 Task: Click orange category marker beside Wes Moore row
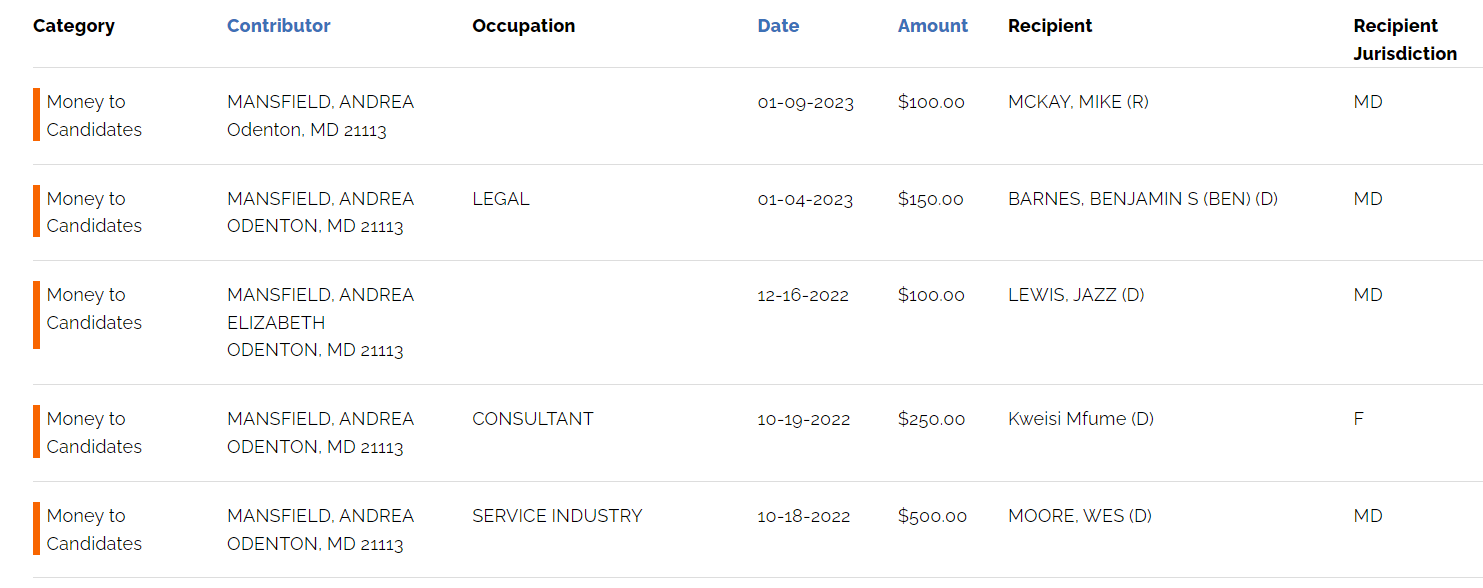(x=36, y=529)
